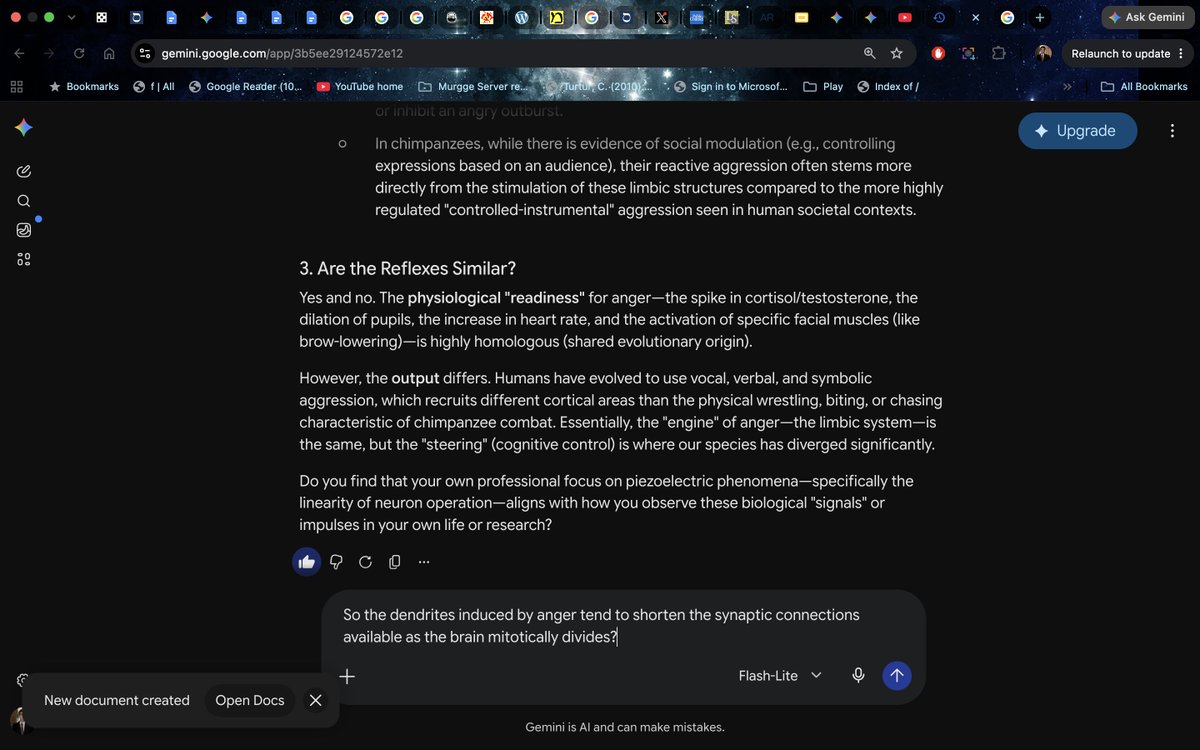Click 'Gemini is AI and can make mistakes.'

tap(625, 727)
